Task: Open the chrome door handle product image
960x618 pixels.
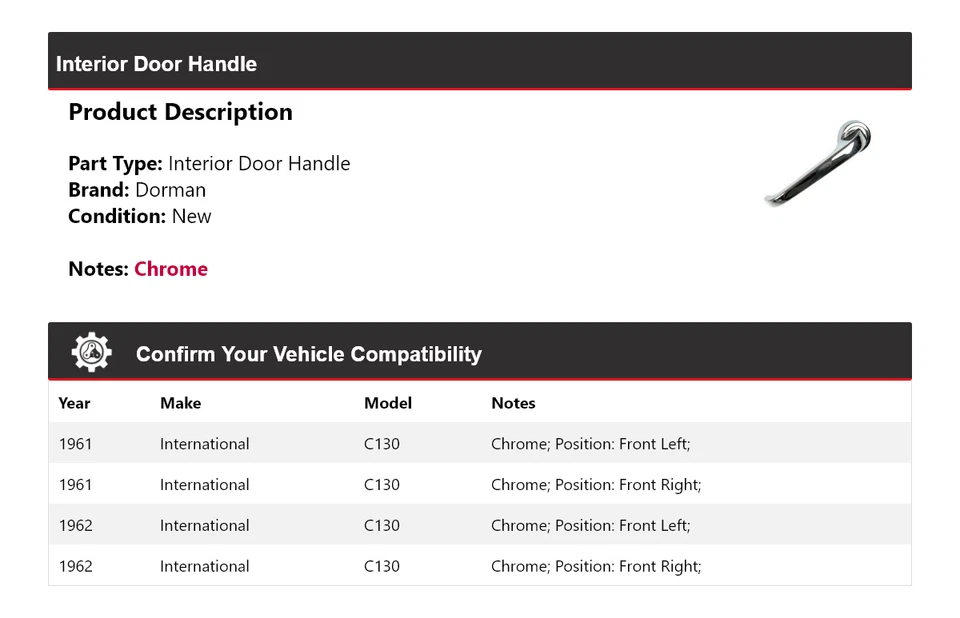Action: 818,163
